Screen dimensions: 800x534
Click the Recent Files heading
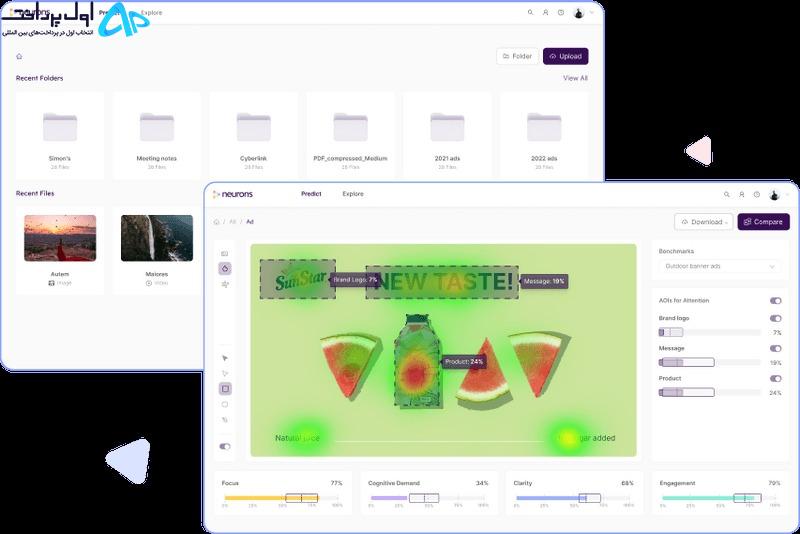tap(35, 193)
